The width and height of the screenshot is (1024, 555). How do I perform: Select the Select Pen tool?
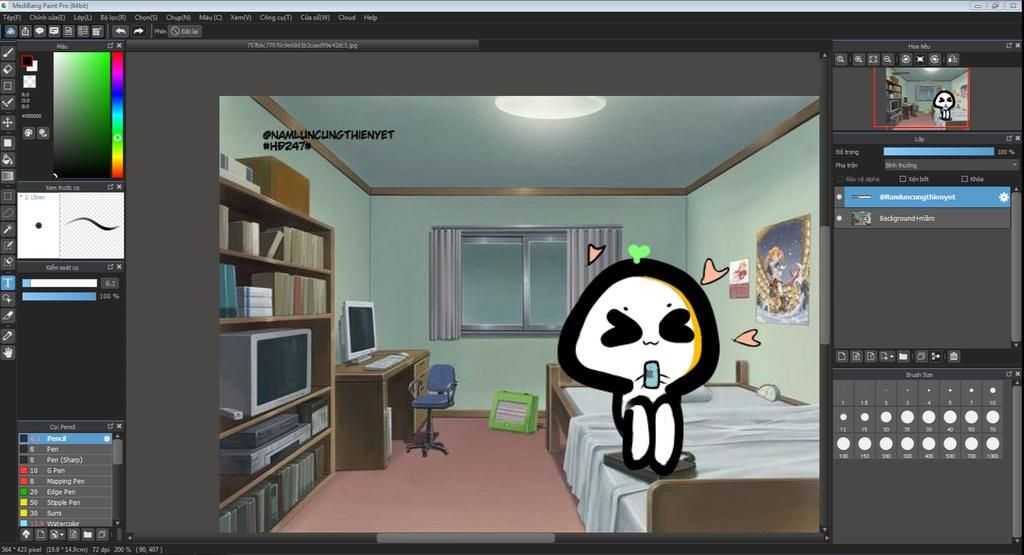click(8, 246)
